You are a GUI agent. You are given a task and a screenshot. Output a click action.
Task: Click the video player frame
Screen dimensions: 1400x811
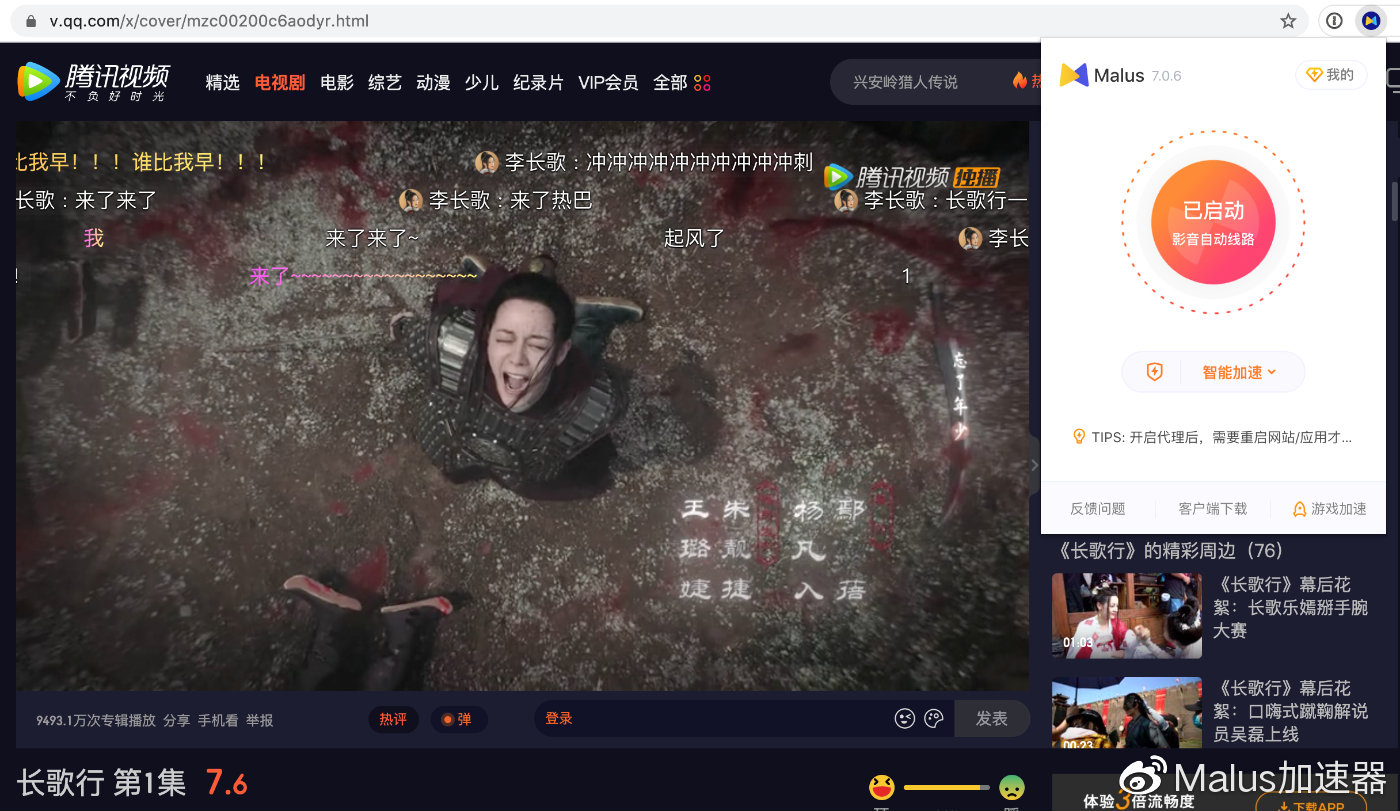tap(522, 405)
